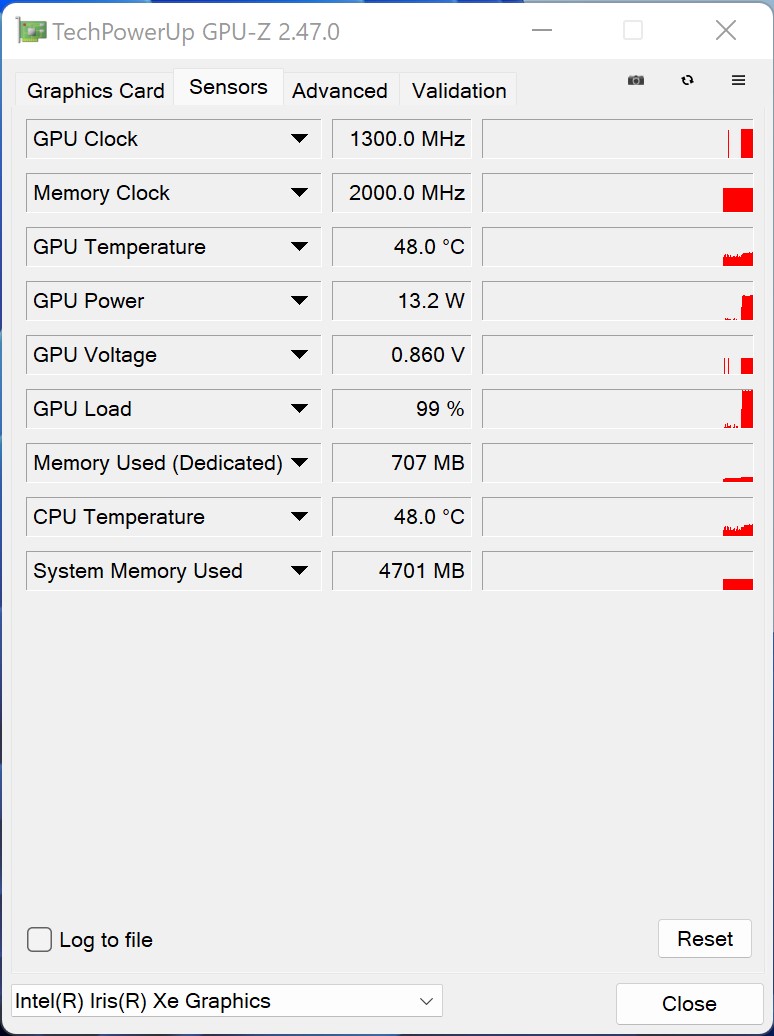
Task: Click the GPU Load history graph
Action: 617,409
